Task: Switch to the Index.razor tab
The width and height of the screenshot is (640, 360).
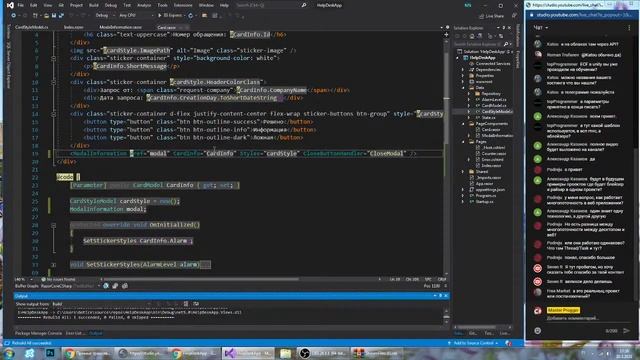Action: pyautogui.click(x=73, y=27)
